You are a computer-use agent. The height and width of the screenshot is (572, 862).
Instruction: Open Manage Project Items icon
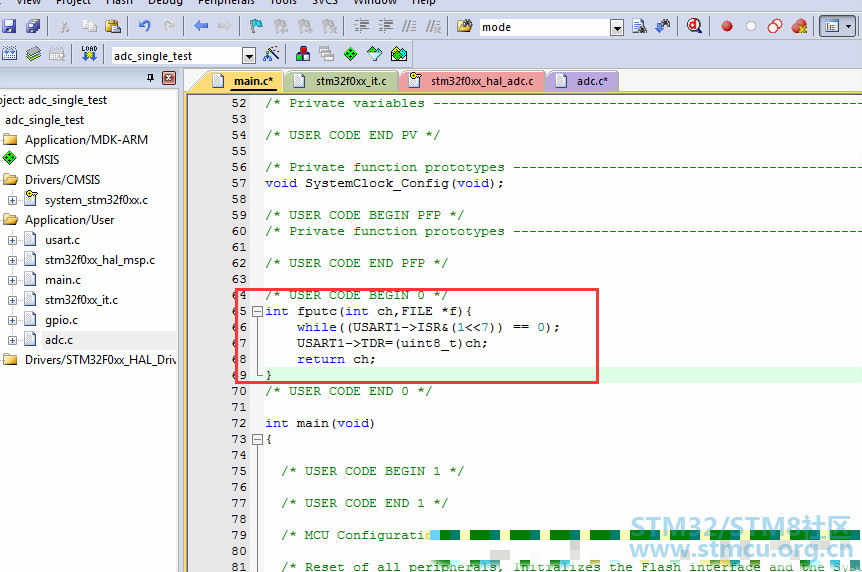pos(303,54)
